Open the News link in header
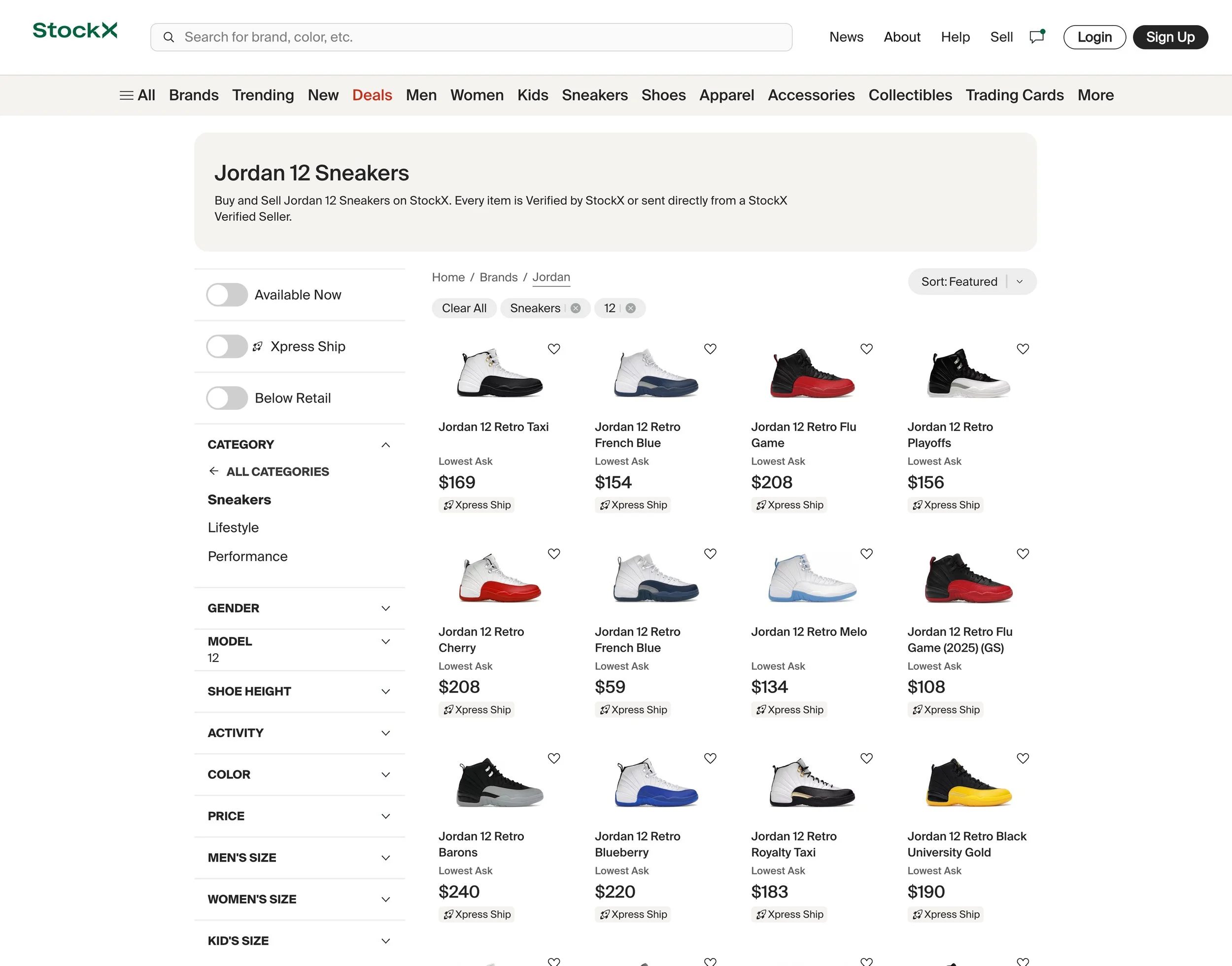1232x966 pixels. pyautogui.click(x=846, y=37)
